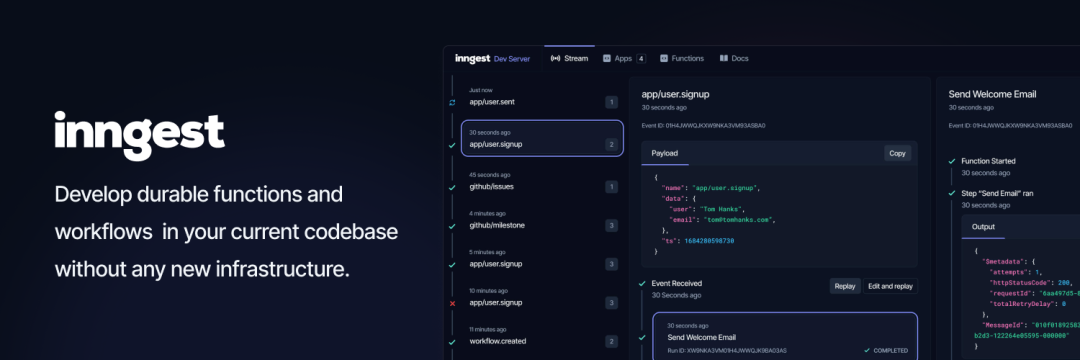Click the Replay button

(x=844, y=286)
